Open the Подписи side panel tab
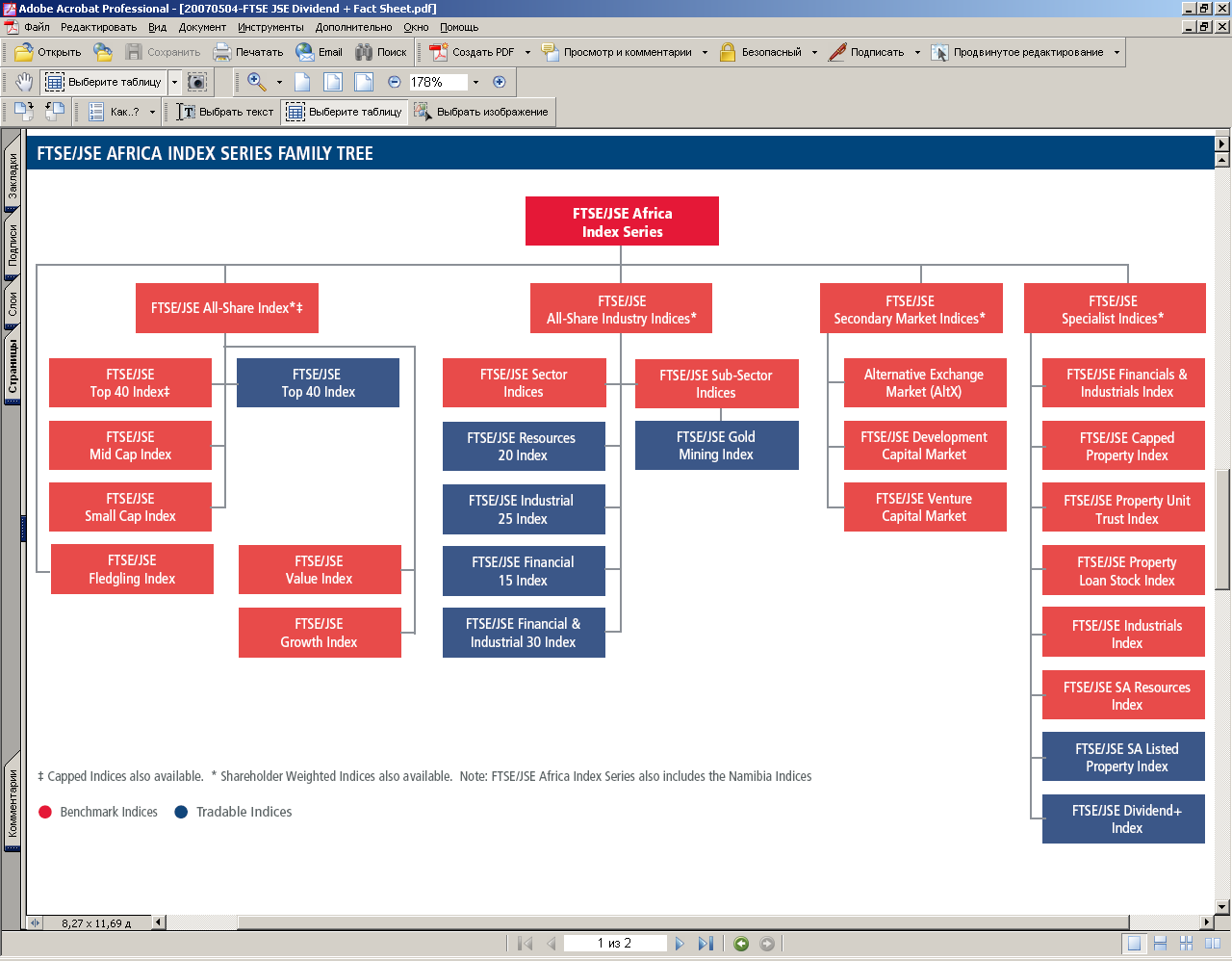 [13, 245]
